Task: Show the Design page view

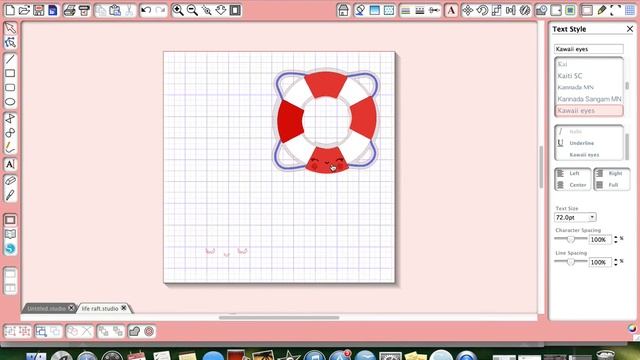Action: click(x=10, y=220)
